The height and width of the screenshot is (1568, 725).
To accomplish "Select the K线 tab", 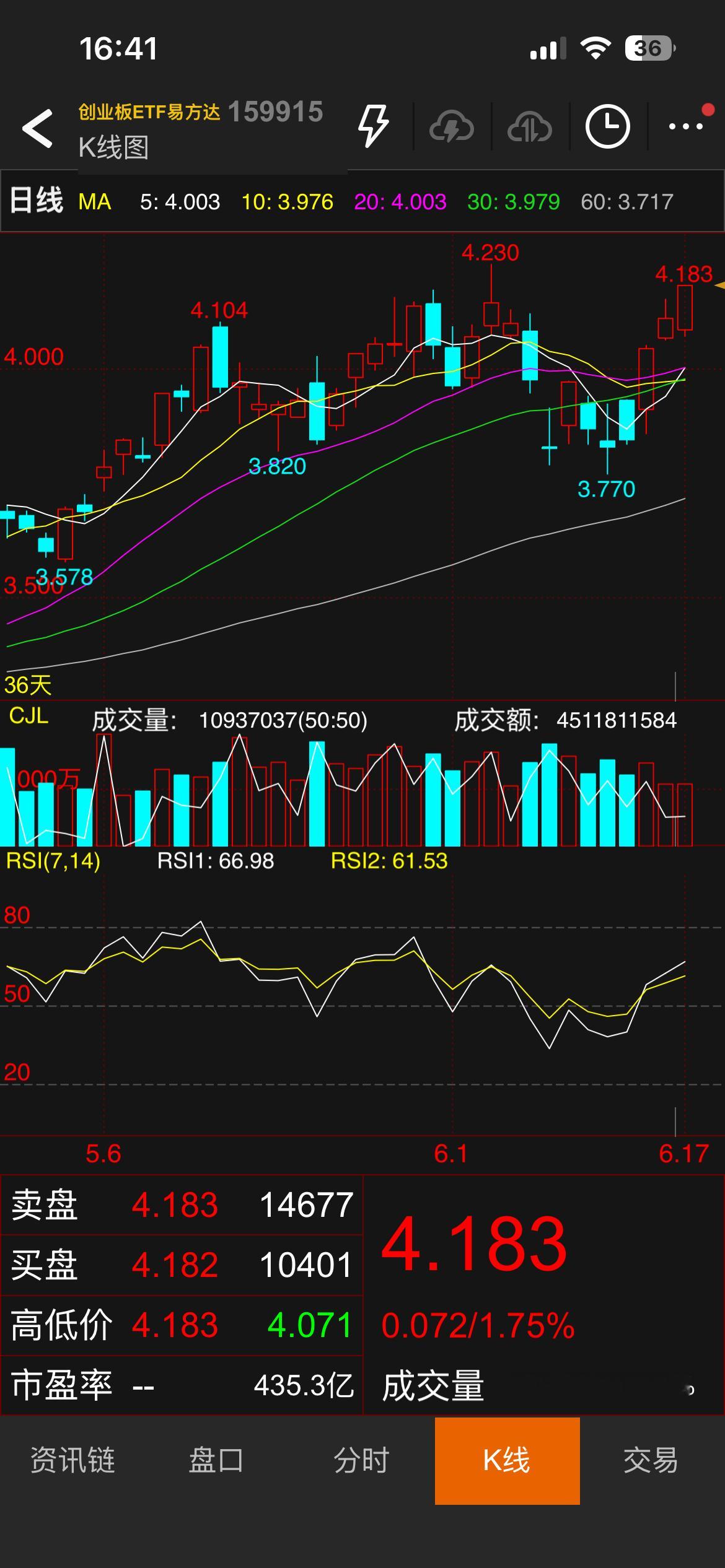I will (507, 1461).
